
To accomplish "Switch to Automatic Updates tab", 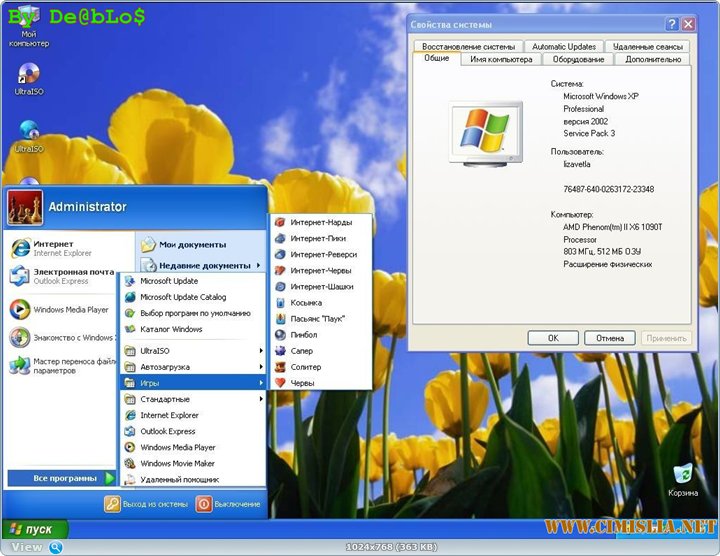I will pyautogui.click(x=563, y=46).
